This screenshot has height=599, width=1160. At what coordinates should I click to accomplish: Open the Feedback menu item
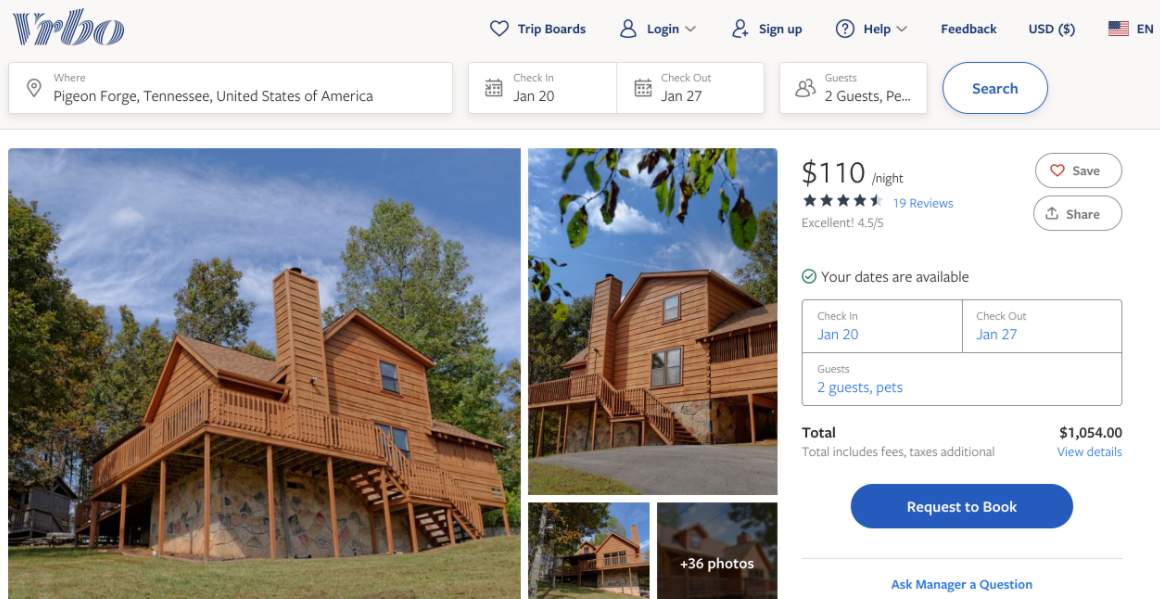click(x=968, y=29)
